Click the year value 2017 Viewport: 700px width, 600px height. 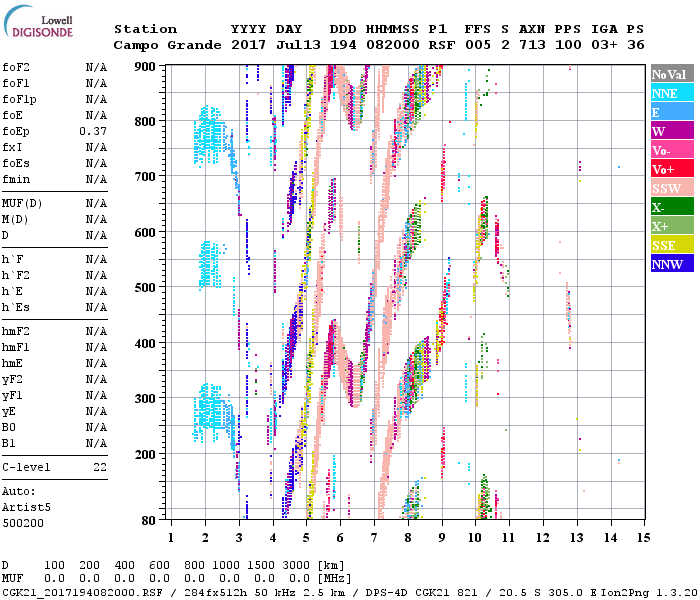click(248, 45)
